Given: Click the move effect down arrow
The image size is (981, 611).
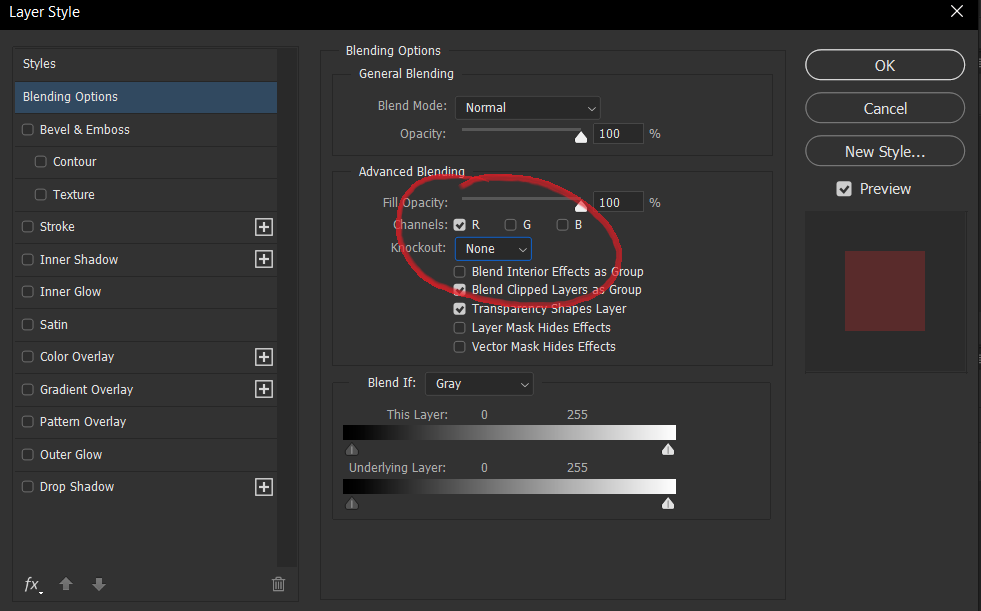Looking at the screenshot, I should click(x=98, y=584).
